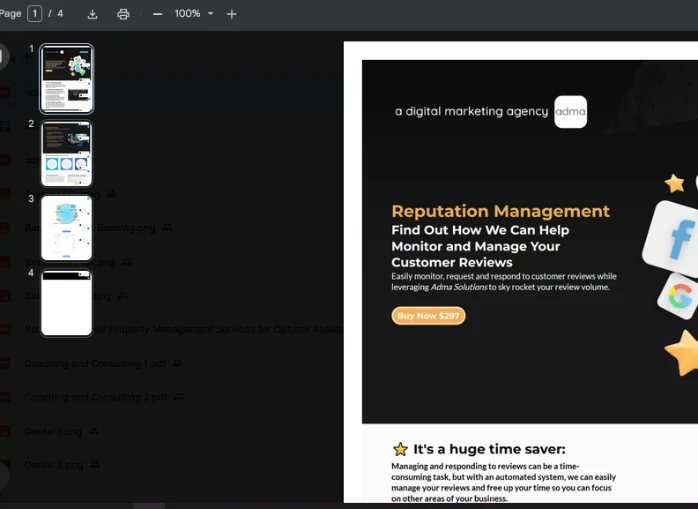Click 'Coaching and Consulting 1.pdf' in background list

[x=96, y=364]
